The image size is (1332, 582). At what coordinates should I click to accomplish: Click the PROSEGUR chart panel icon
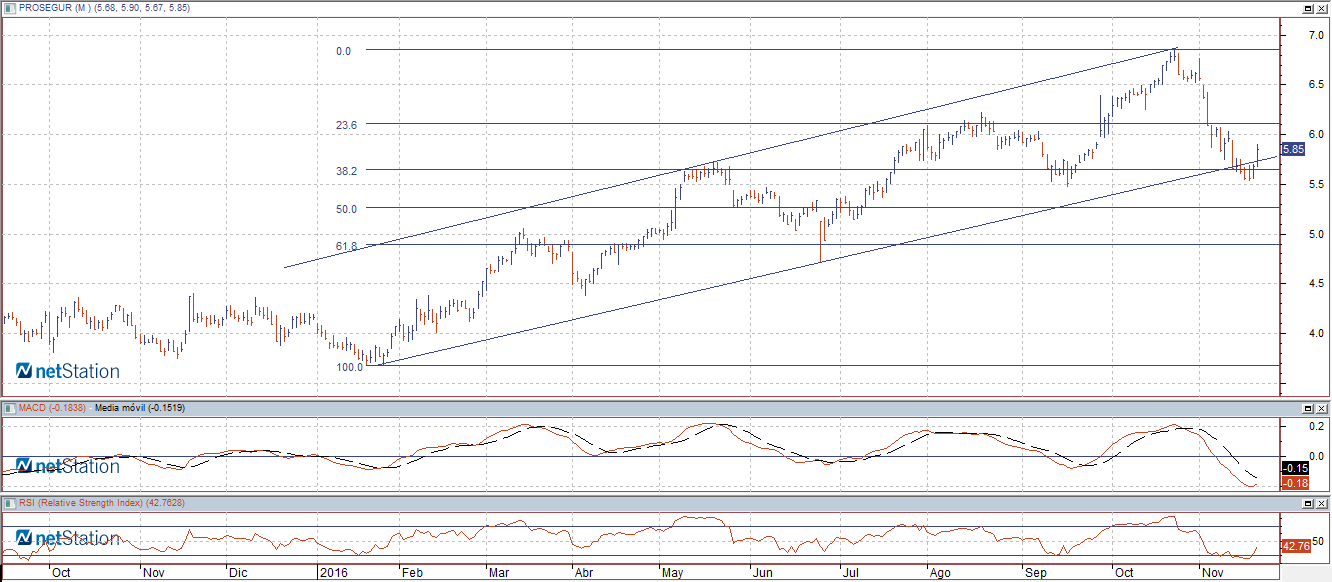(x=10, y=7)
